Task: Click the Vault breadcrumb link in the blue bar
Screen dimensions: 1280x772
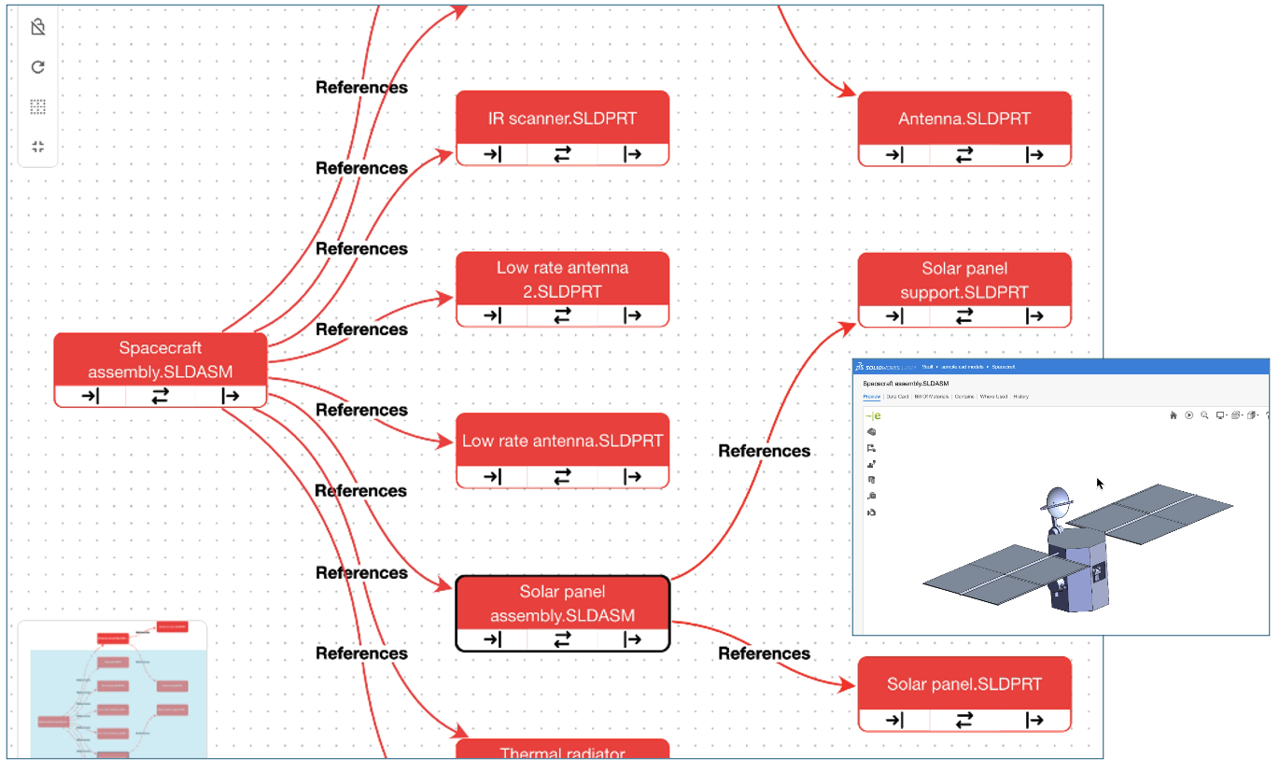Action: coord(926,367)
